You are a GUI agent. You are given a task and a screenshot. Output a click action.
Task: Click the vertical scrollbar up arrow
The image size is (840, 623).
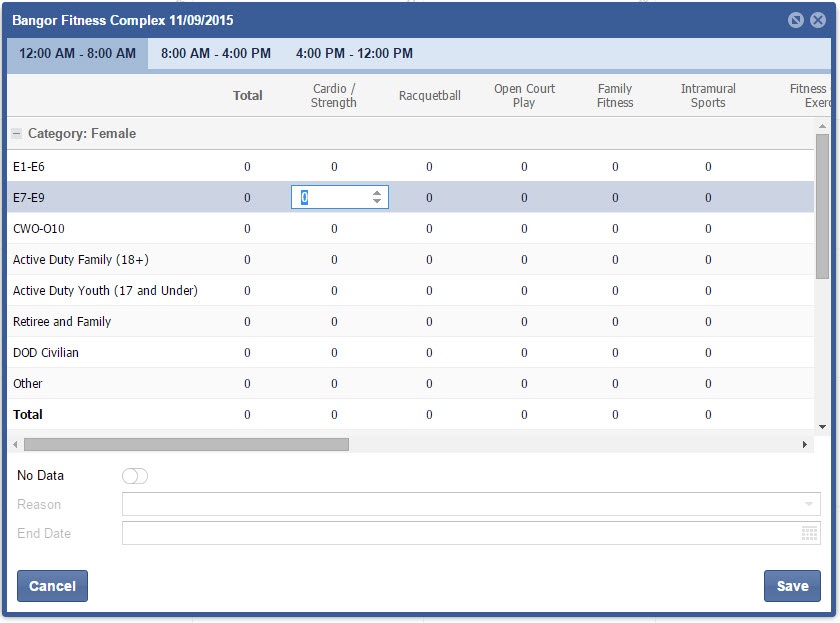point(822,126)
